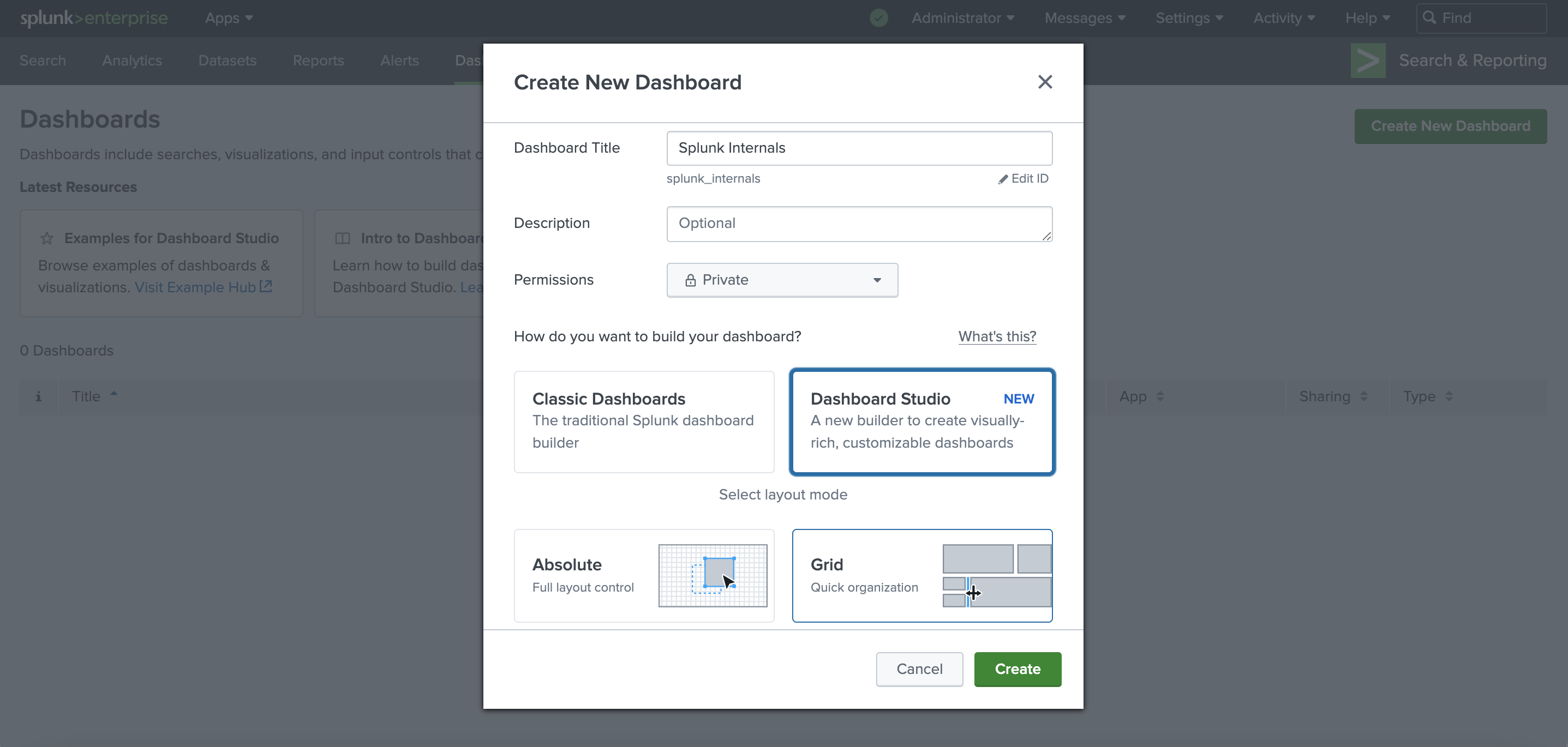This screenshot has height=747, width=1568.
Task: Click the Edit ID pencil icon
Action: (x=1003, y=179)
